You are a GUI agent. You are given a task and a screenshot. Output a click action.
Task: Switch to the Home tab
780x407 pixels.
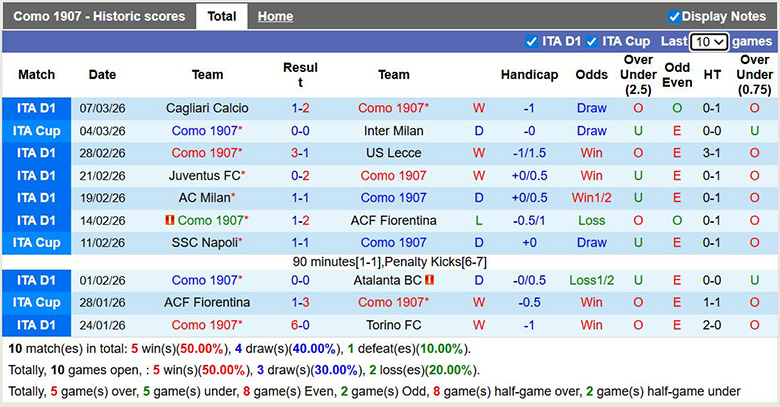click(275, 16)
